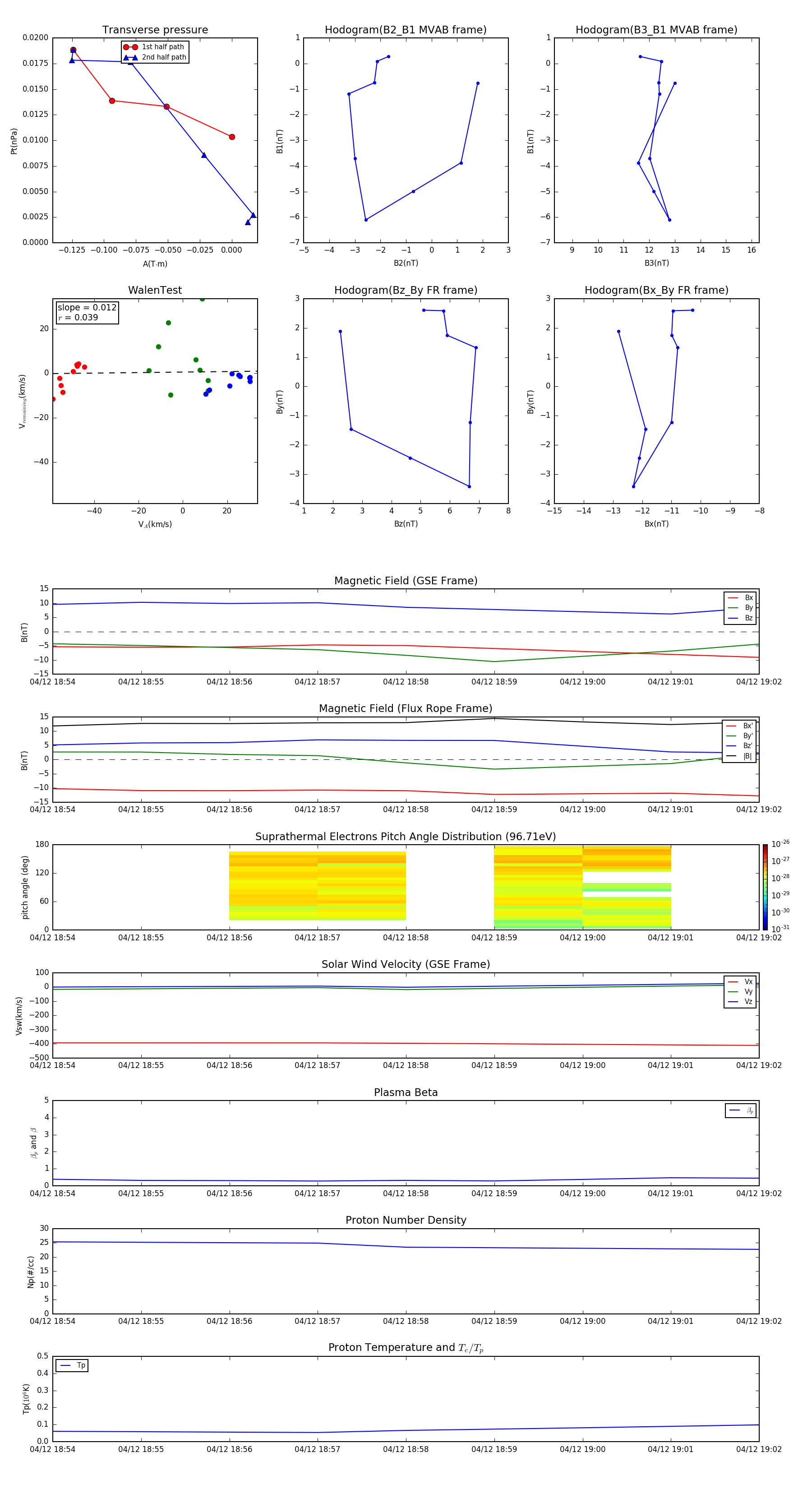Click the '2nd half path' legend entry
This screenshot has height=1489, width=812.
click(x=155, y=57)
